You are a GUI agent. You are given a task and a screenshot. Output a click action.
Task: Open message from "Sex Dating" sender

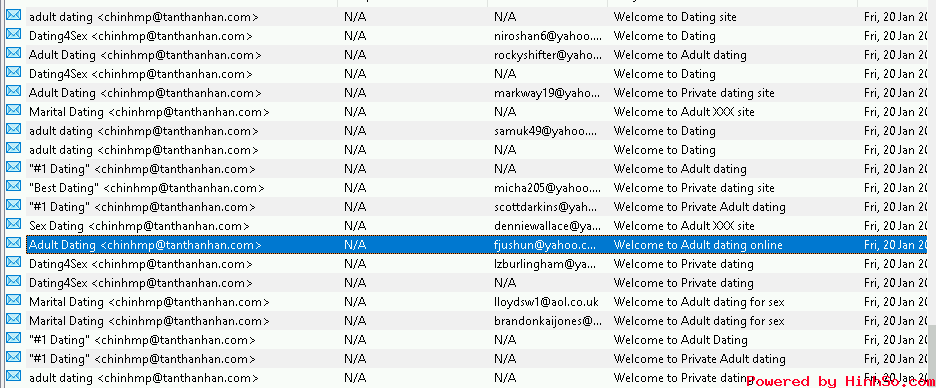(x=139, y=226)
